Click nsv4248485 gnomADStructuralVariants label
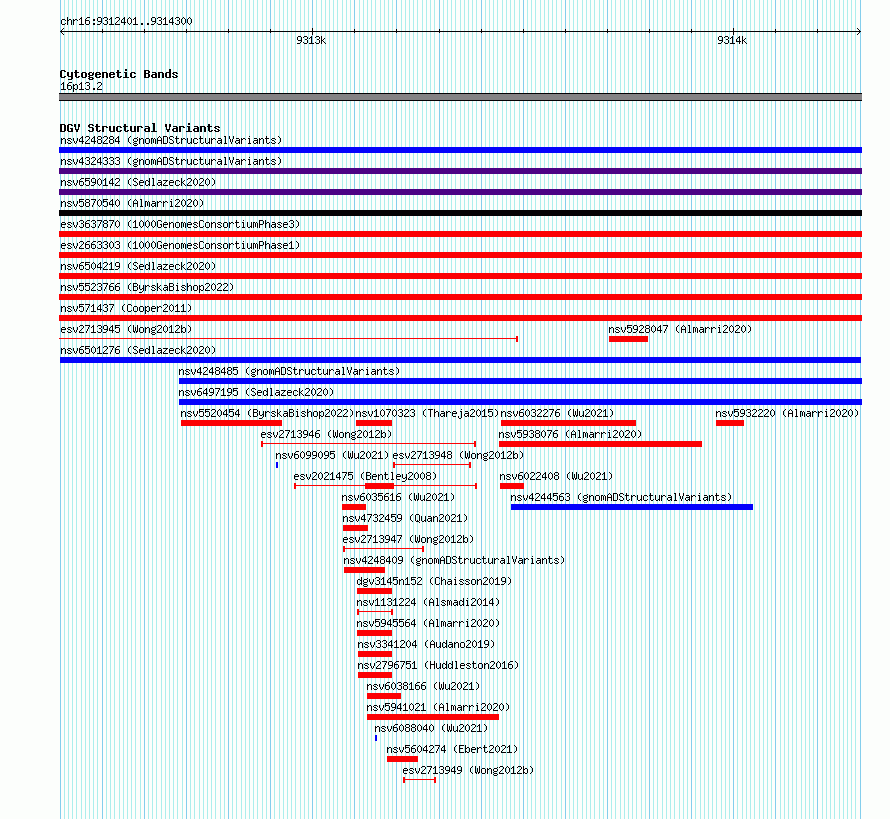890x819 pixels. tap(289, 371)
